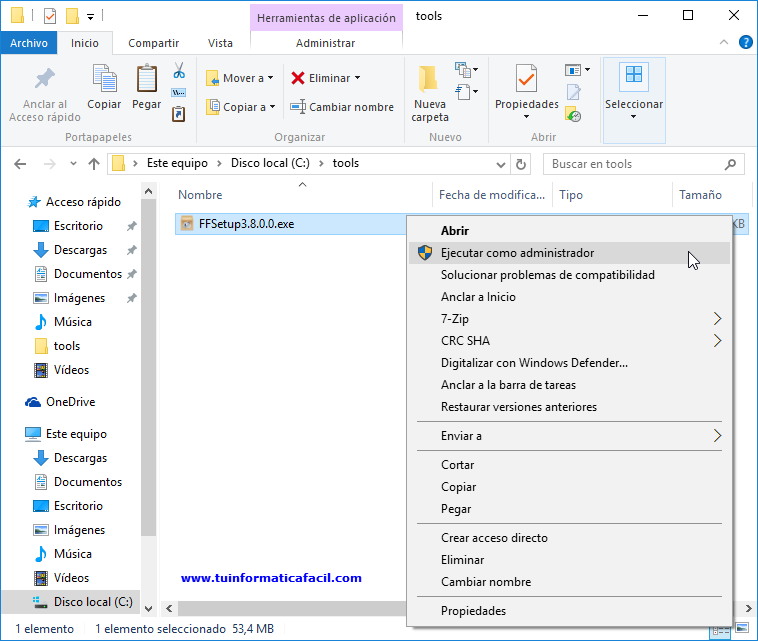This screenshot has width=758, height=641.
Task: Click the Pegar clipboard icon
Action: click(x=146, y=78)
